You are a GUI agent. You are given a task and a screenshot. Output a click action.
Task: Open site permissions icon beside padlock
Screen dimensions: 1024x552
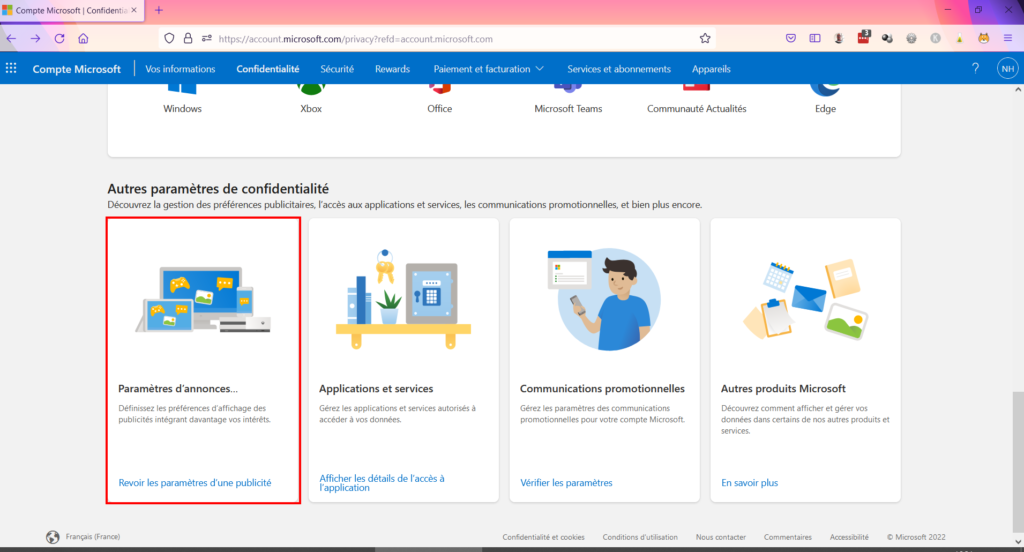point(206,39)
